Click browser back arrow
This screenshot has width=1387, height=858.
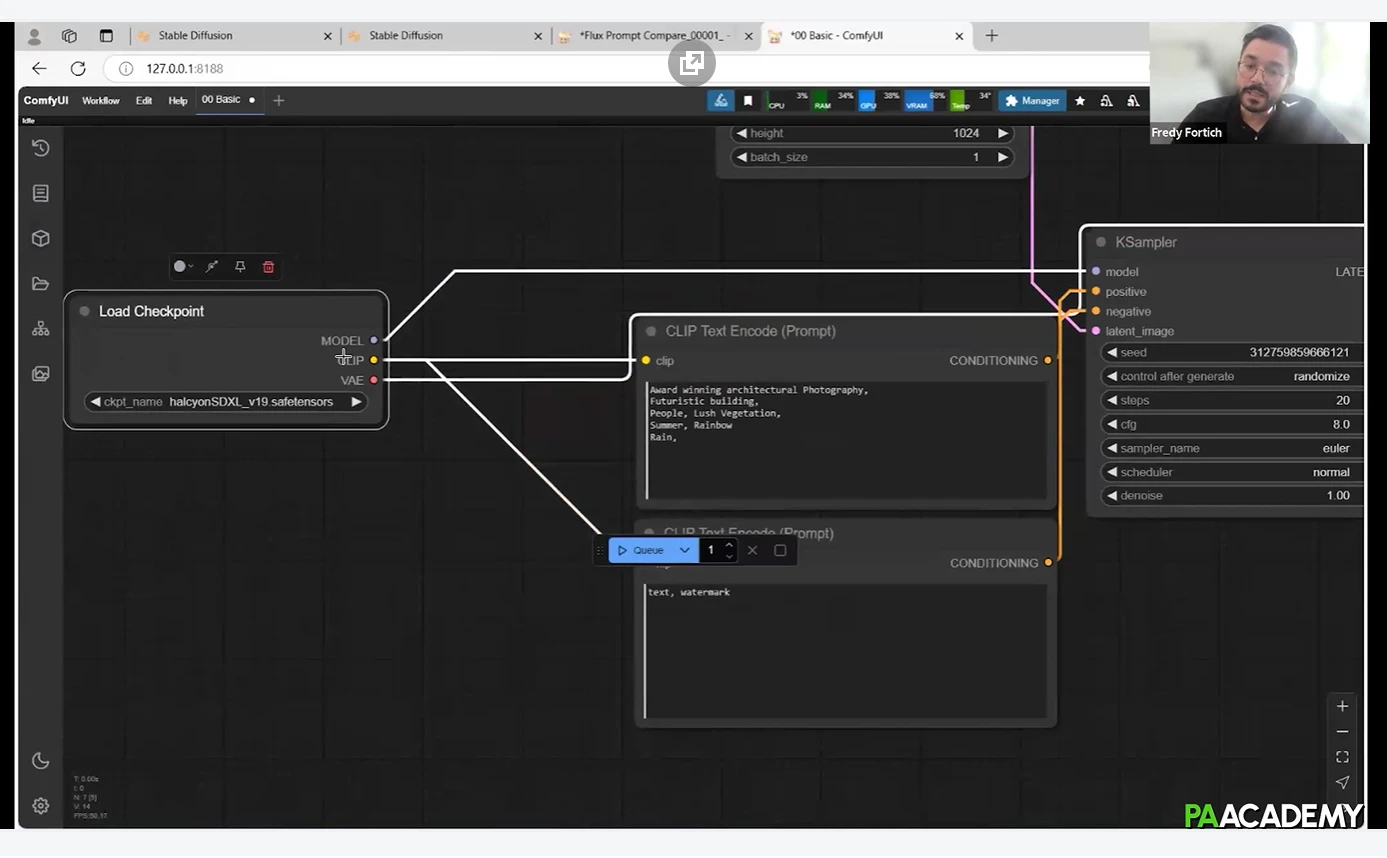point(39,68)
